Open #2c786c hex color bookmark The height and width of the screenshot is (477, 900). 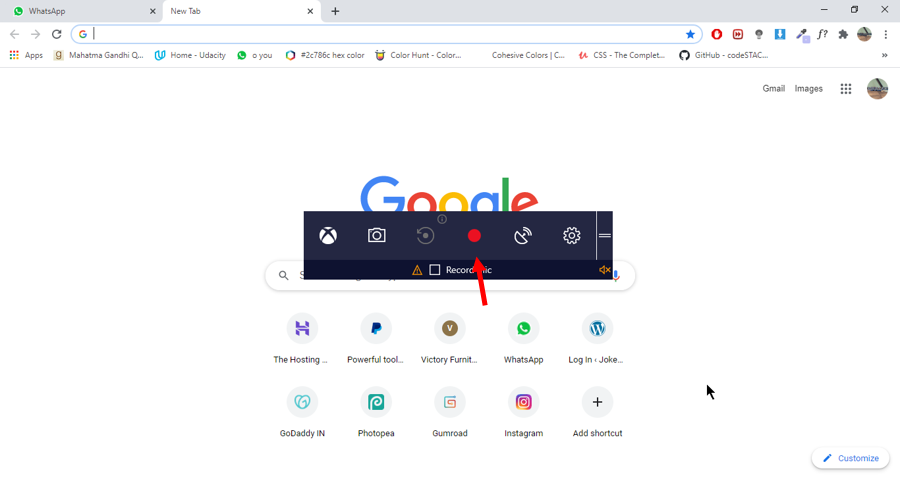click(325, 55)
